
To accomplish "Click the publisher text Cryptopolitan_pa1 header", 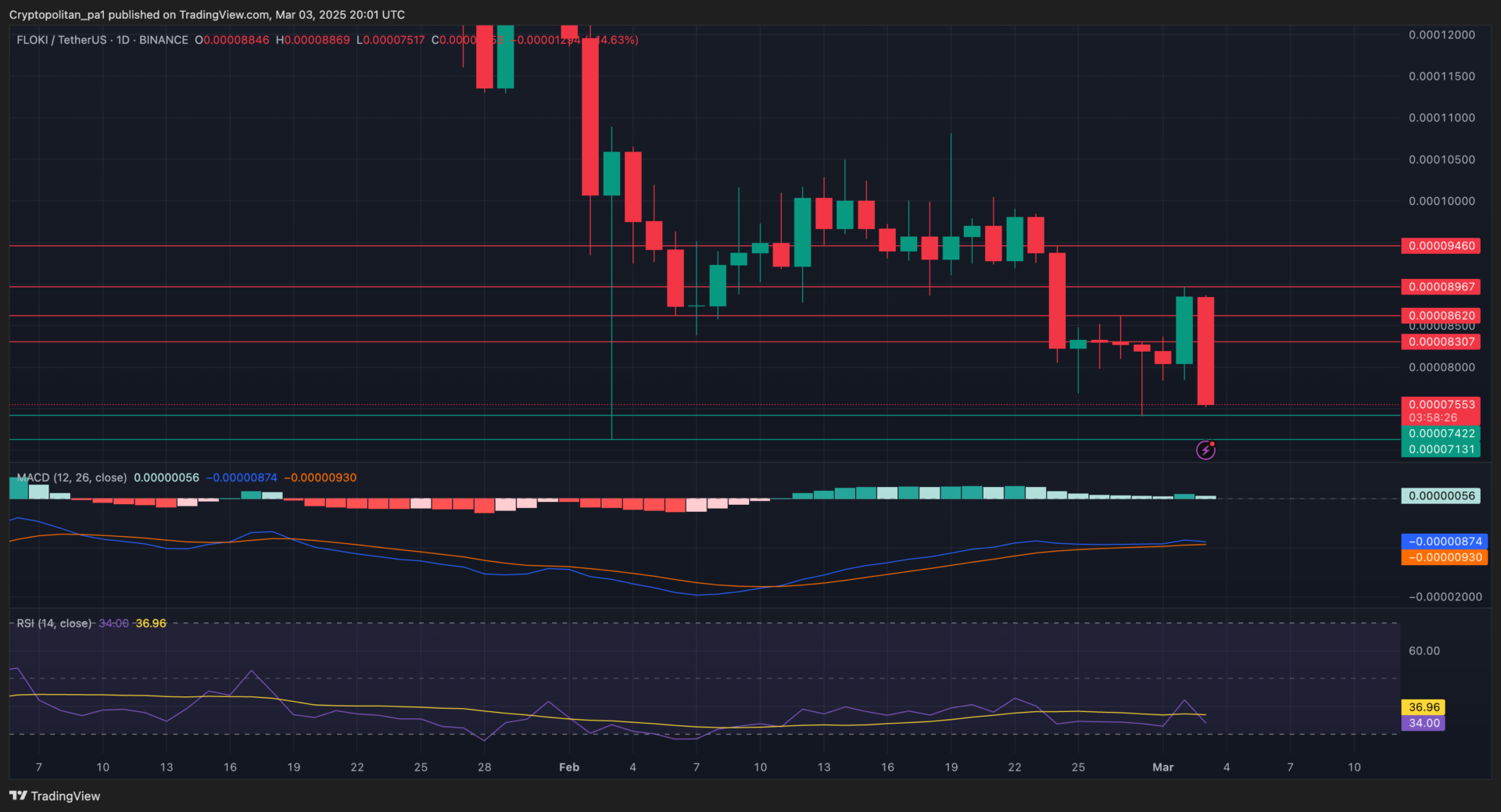I will click(57, 15).
